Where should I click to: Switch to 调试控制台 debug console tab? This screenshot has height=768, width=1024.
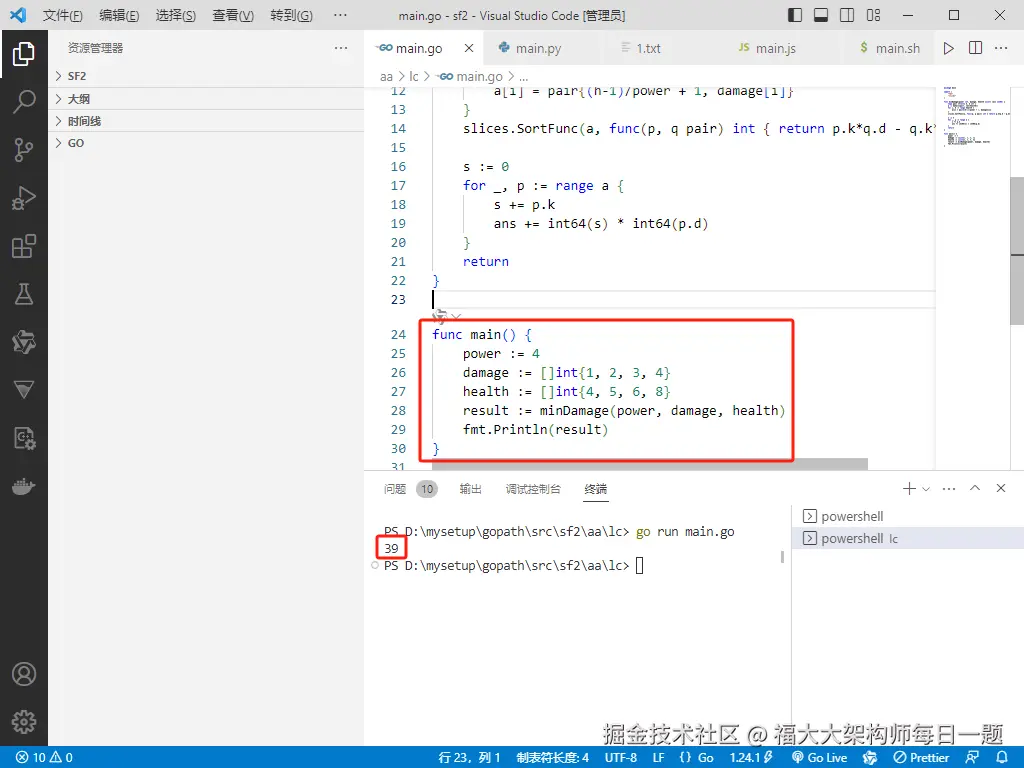(533, 488)
